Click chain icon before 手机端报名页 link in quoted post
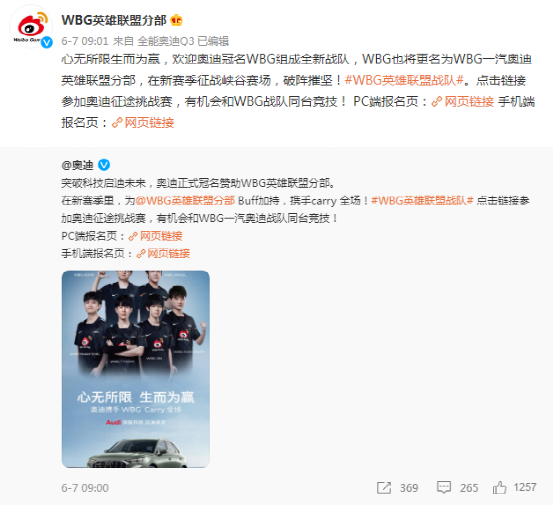553x505 pixels. coord(141,254)
